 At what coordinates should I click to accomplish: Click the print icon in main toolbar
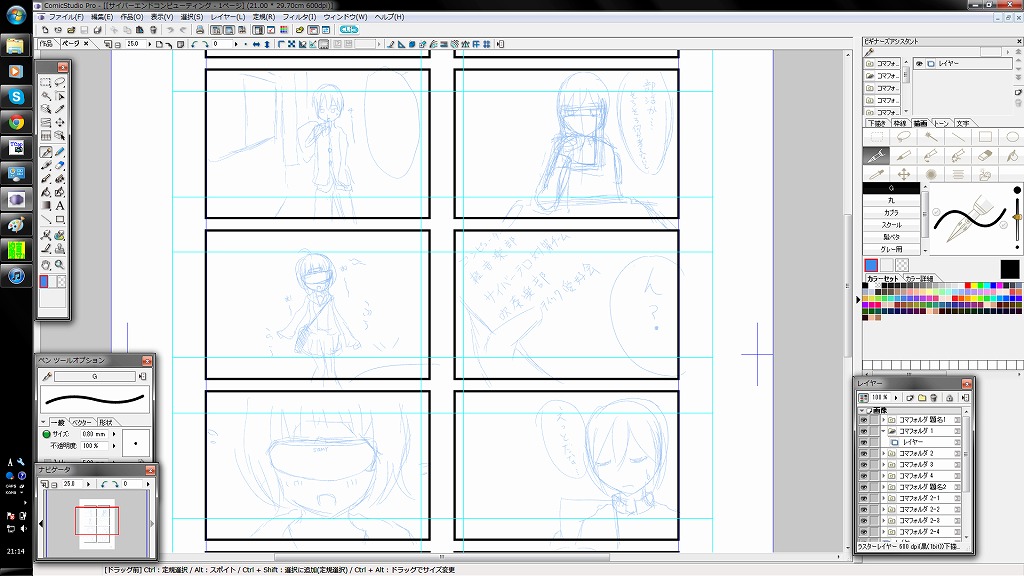[x=200, y=30]
